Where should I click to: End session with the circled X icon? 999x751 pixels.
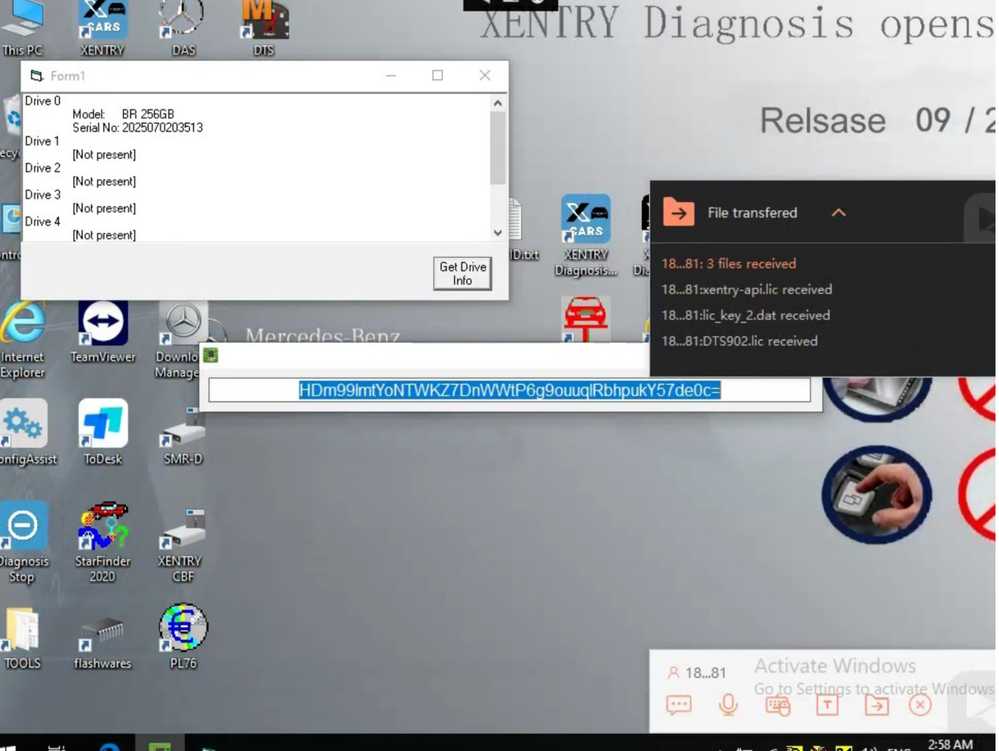pos(920,705)
